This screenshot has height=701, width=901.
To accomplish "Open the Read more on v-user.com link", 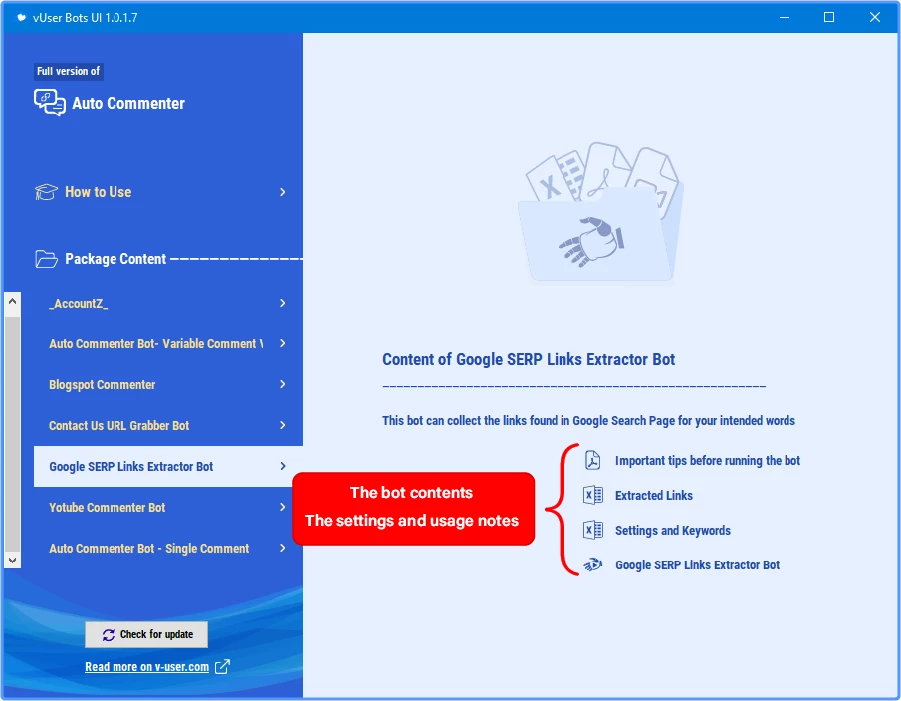I will coord(147,667).
